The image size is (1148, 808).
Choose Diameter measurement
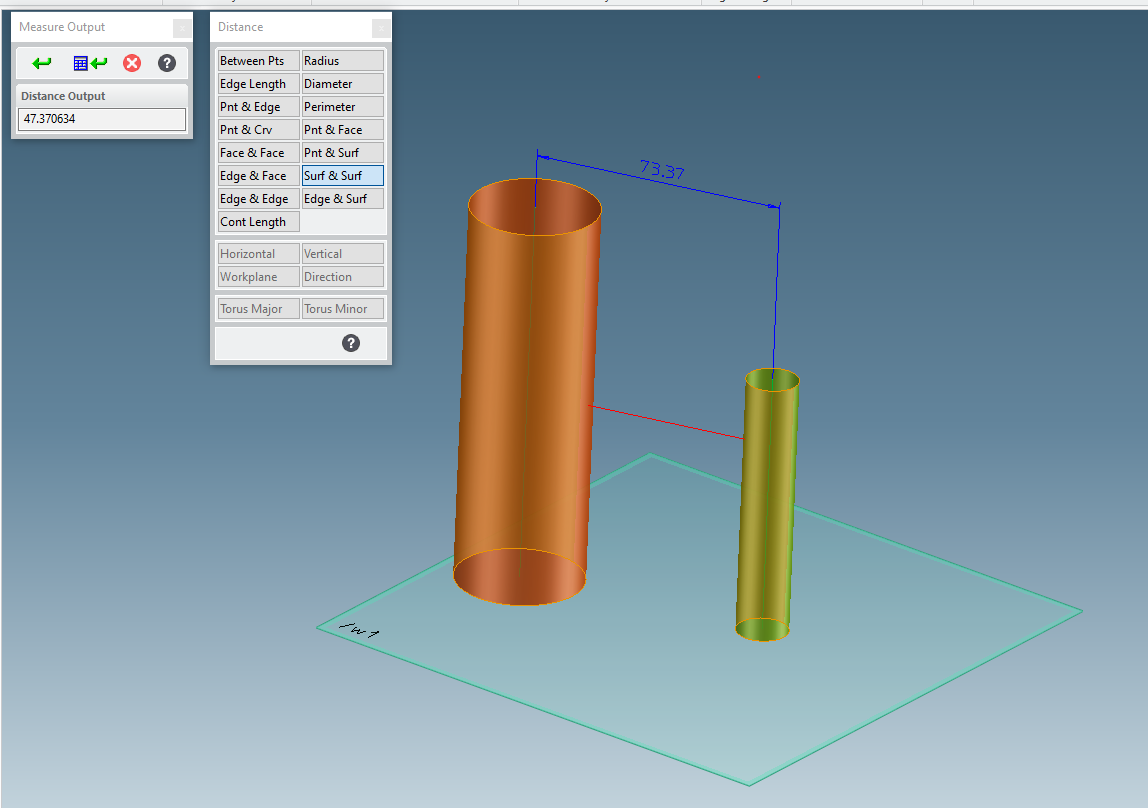(x=342, y=83)
